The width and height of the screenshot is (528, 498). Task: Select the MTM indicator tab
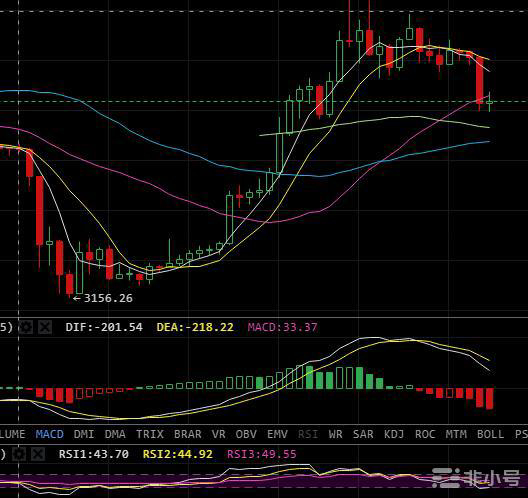click(456, 434)
